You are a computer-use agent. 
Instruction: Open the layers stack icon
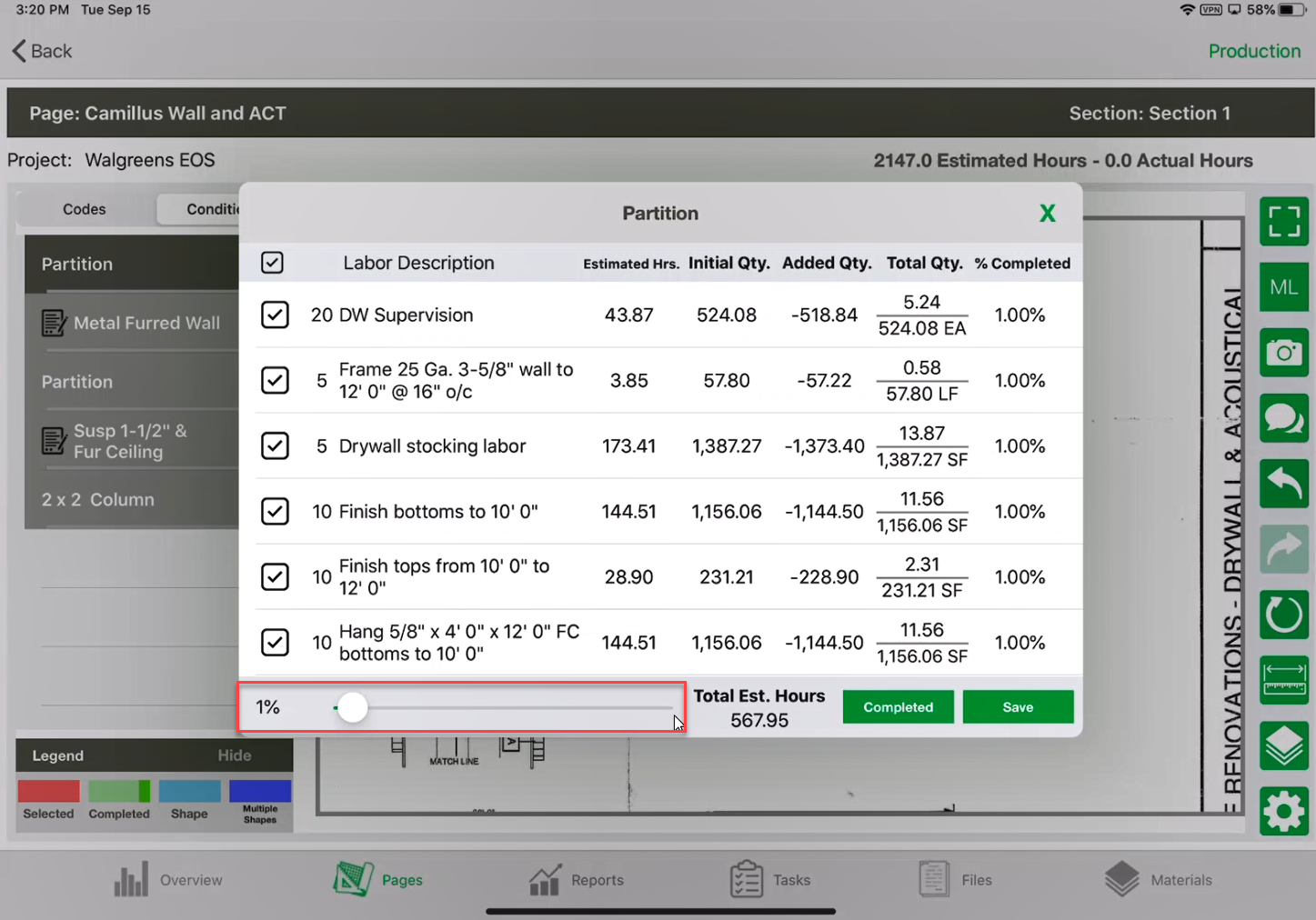[x=1283, y=745]
